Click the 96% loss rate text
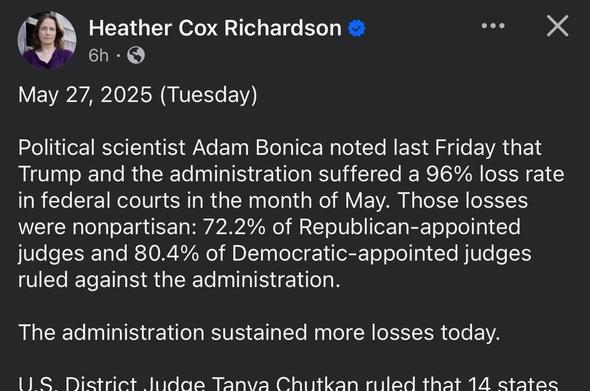 pos(495,174)
